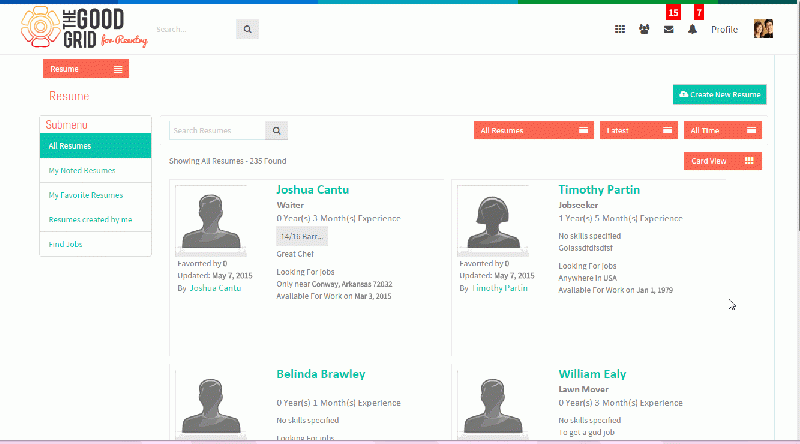Open Joshua Cantu resume title
Image resolution: width=800 pixels, height=444 pixels.
pyautogui.click(x=313, y=190)
